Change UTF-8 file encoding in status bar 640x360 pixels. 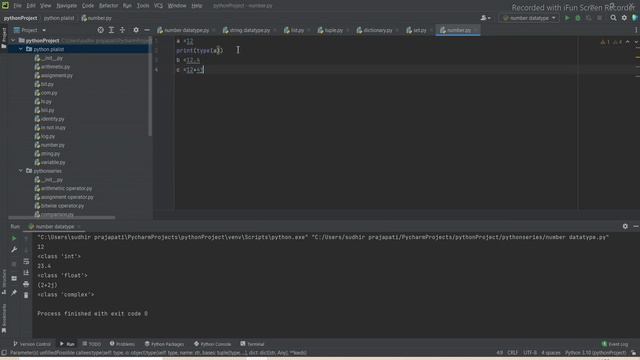tap(530, 353)
